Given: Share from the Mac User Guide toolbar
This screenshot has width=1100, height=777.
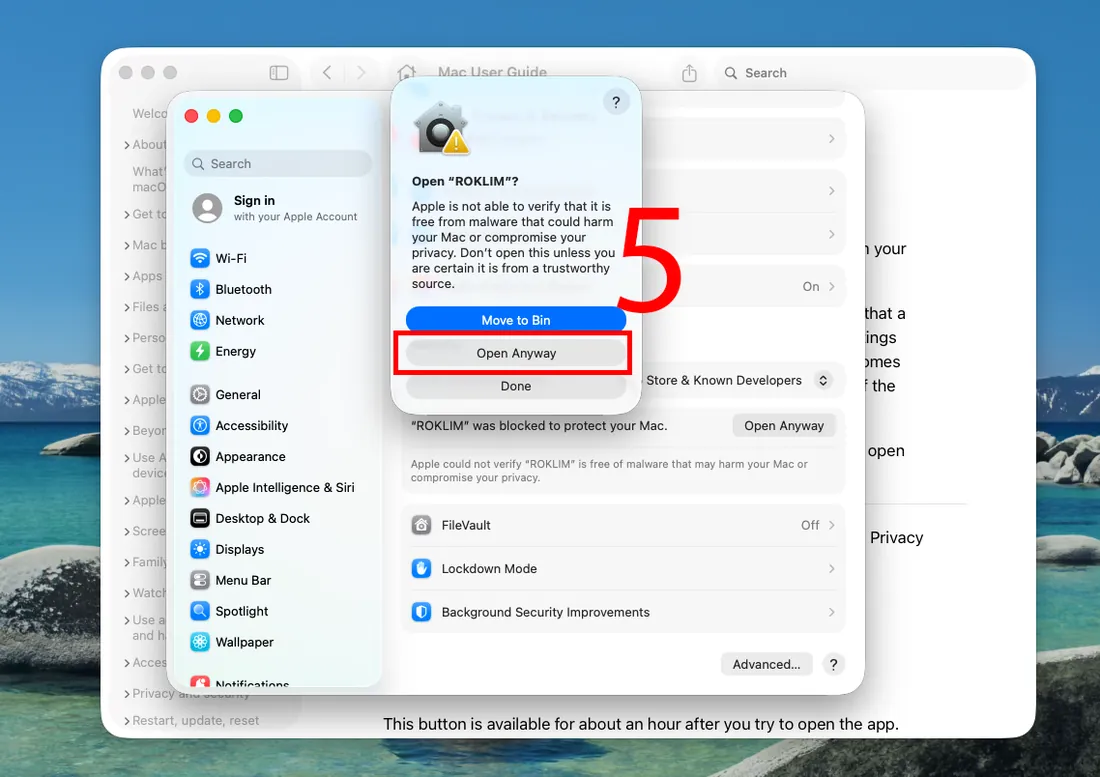Looking at the screenshot, I should (690, 72).
